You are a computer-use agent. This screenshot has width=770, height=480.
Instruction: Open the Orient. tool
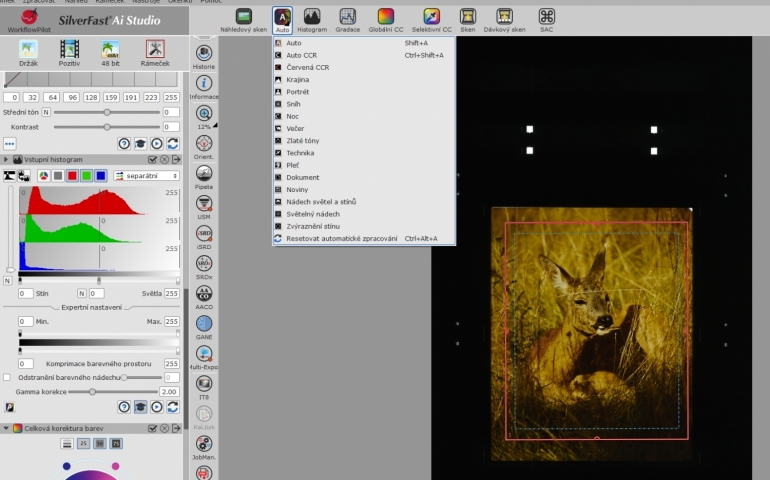[x=204, y=143]
